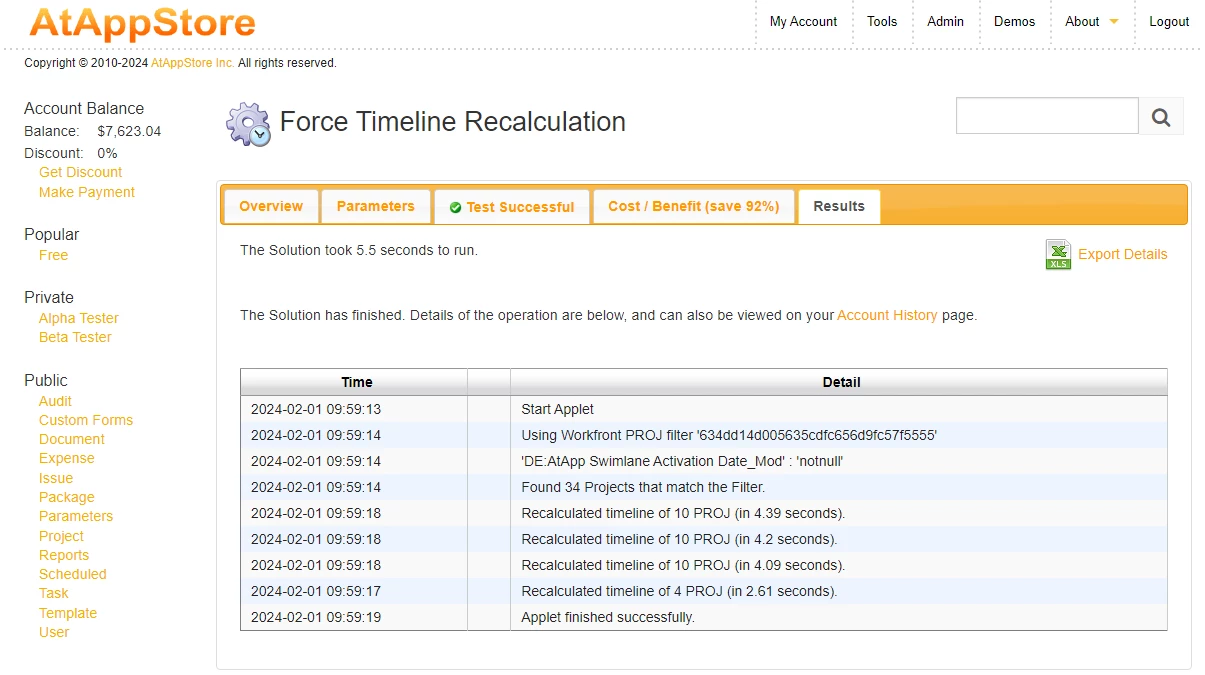This screenshot has width=1205, height=675.
Task: Open the Task category
Action: click(x=54, y=593)
